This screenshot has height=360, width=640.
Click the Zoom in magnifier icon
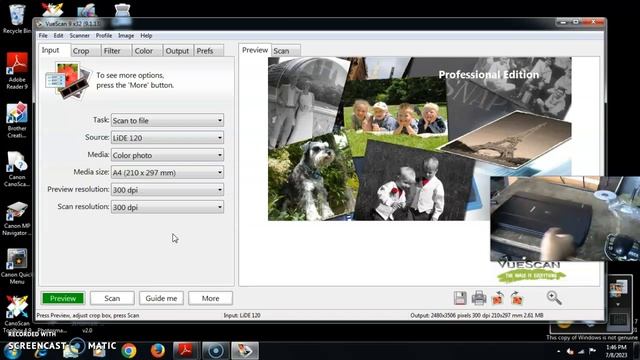pos(554,298)
